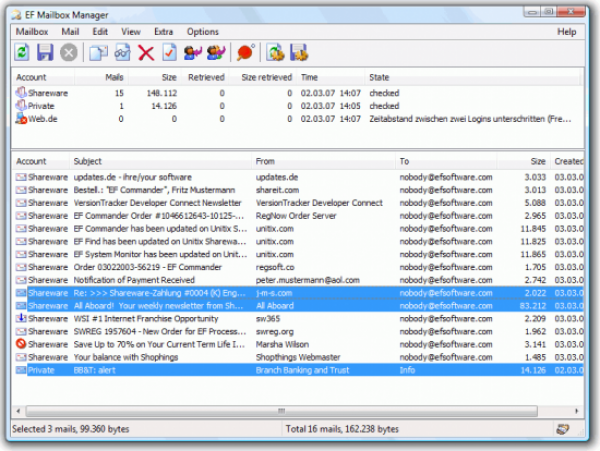This screenshot has width=600, height=451.
Task: Click status text 'Total 16 mails, 162.238 bytes'
Action: tap(342, 429)
